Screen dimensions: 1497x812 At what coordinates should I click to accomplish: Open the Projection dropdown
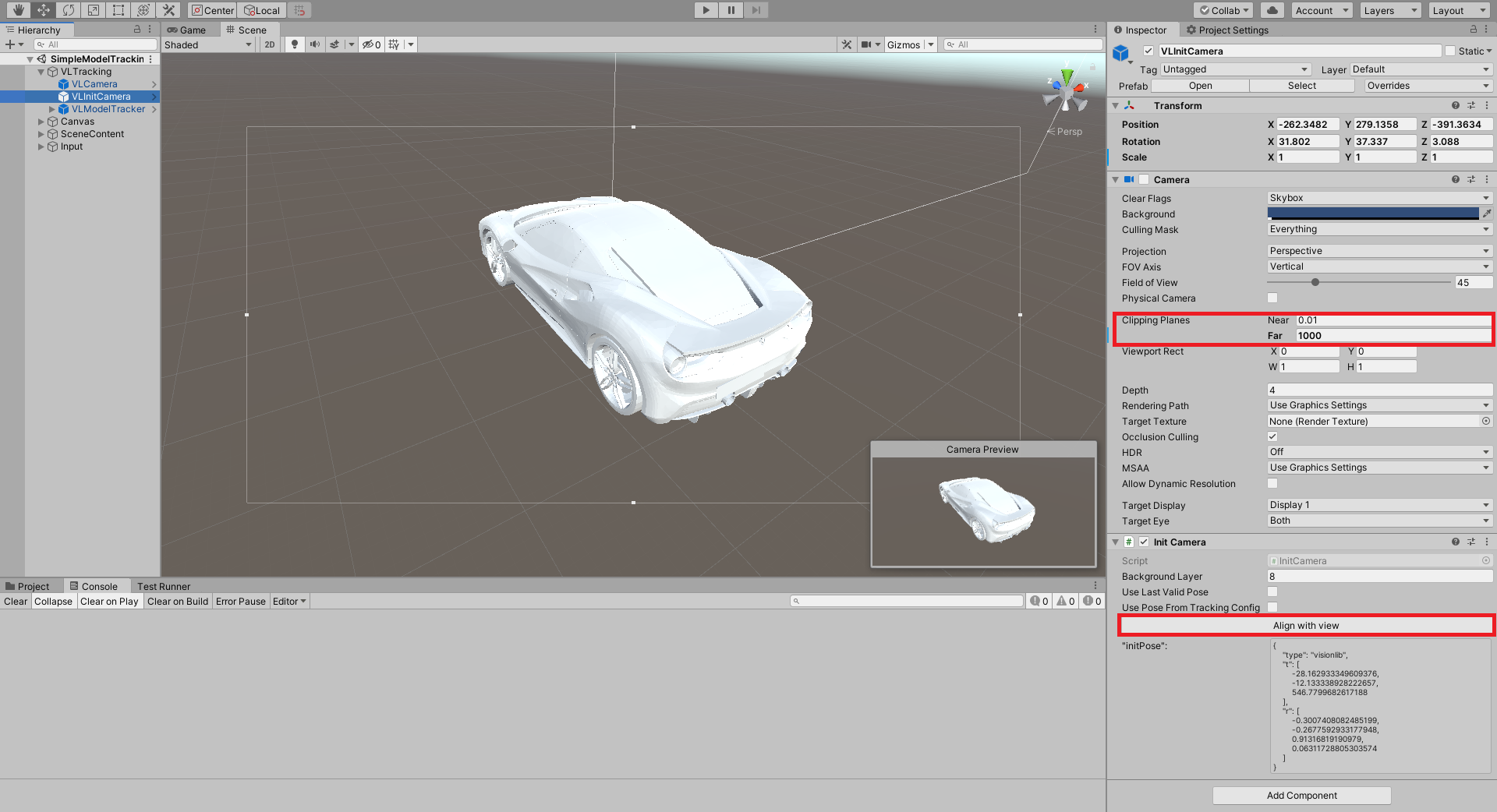(x=1378, y=251)
